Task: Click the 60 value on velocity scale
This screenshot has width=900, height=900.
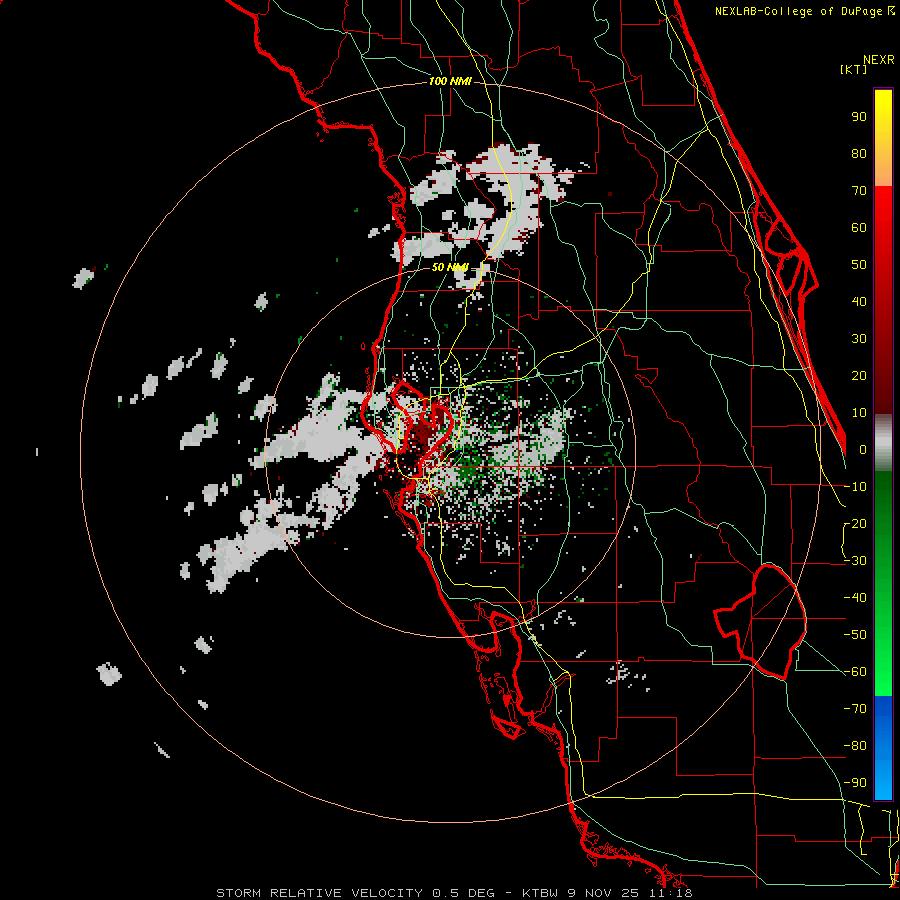Action: [859, 227]
